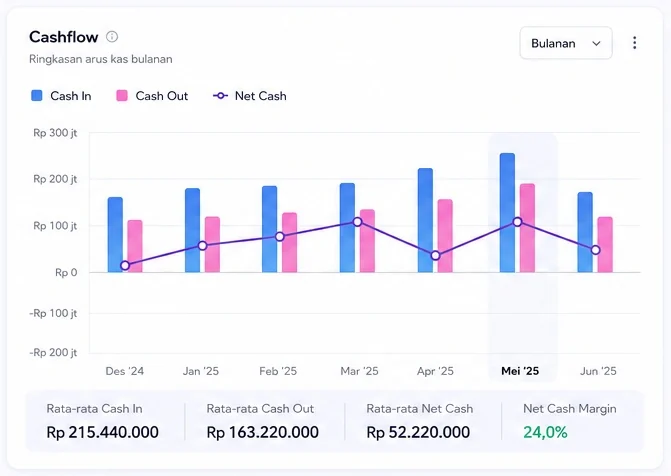Image resolution: width=671 pixels, height=476 pixels.
Task: Click the blue Cash In legend swatch
Action: point(37,95)
